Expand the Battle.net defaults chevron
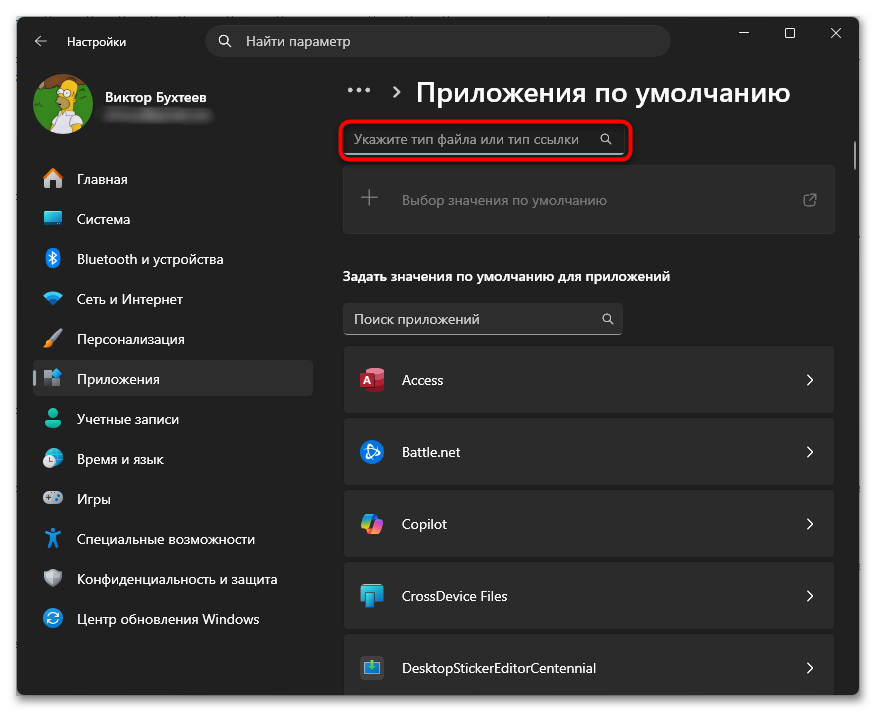Image resolution: width=876 pixels, height=712 pixels. coord(810,452)
